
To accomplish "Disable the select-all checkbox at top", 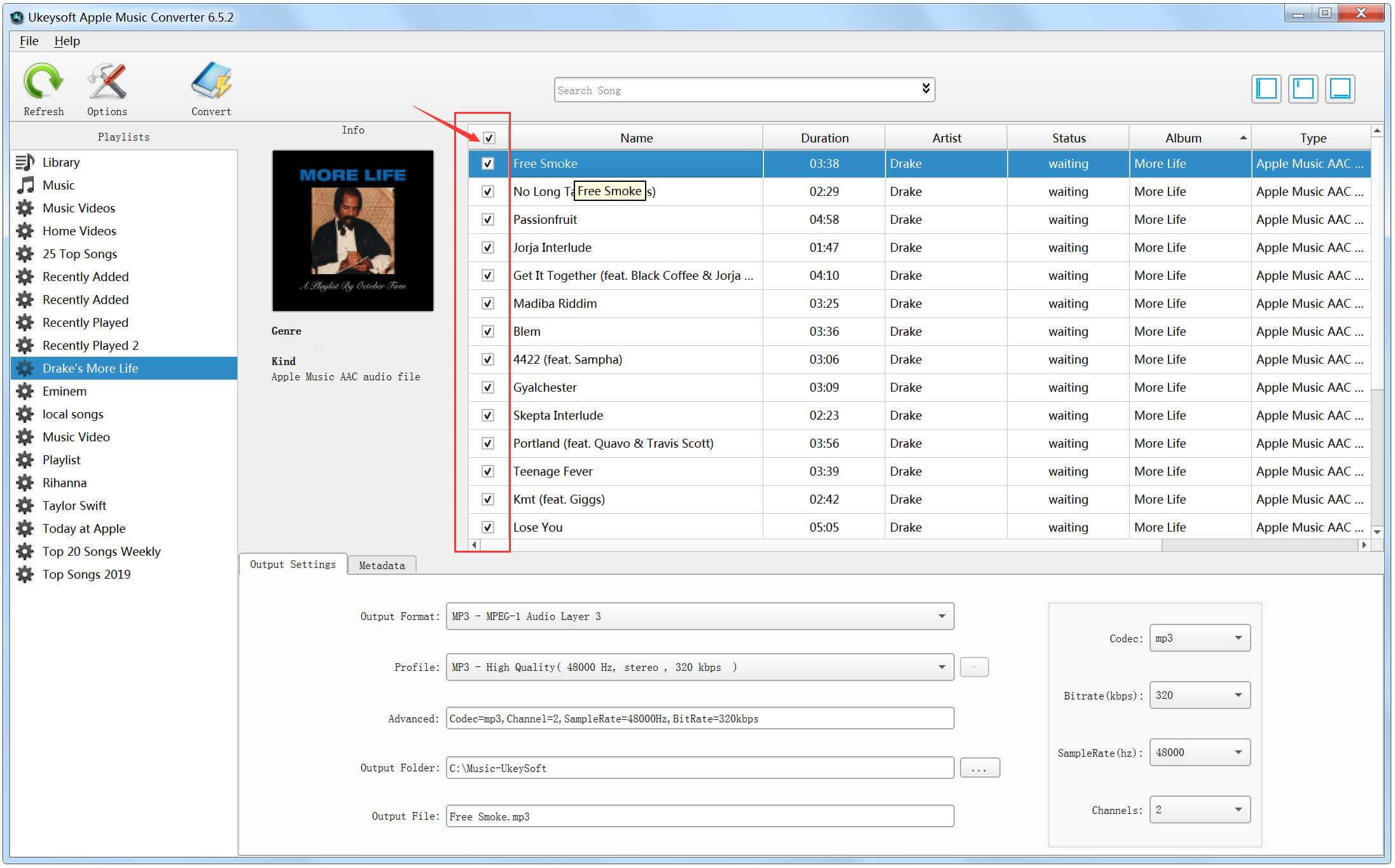I will [x=488, y=137].
